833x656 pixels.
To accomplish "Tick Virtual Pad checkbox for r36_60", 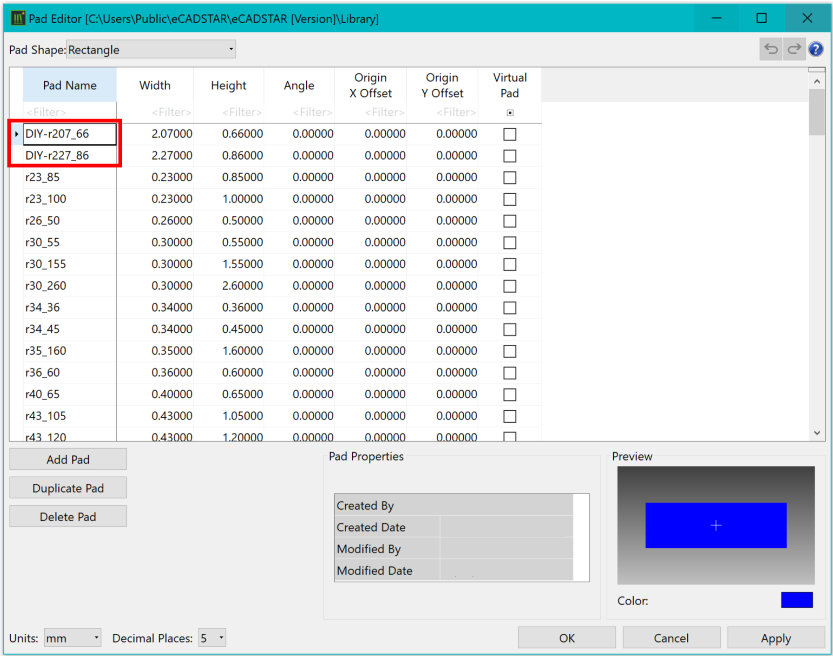I will tap(509, 373).
